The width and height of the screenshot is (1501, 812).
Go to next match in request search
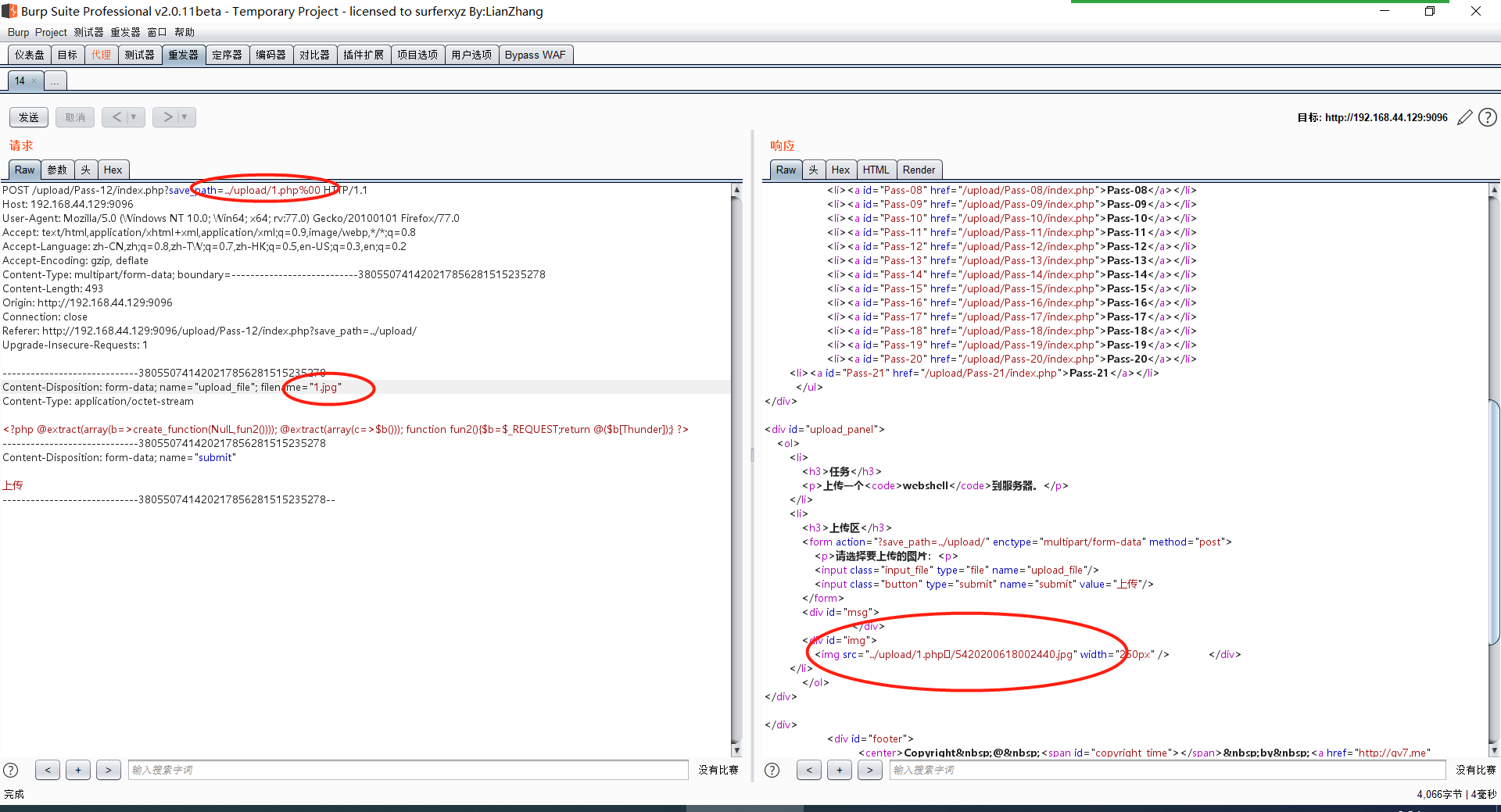coord(109,770)
